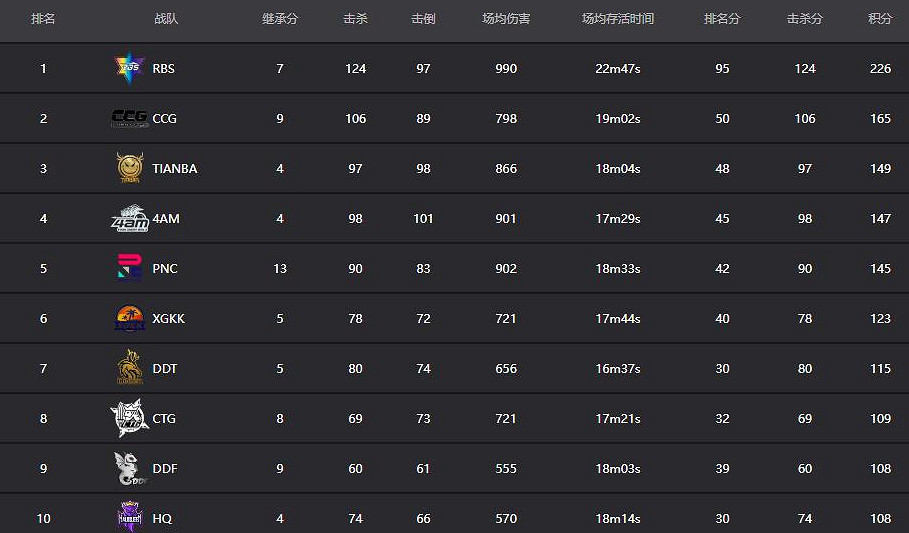Open the TIANBA team name link
The image size is (909, 533).
(175, 169)
